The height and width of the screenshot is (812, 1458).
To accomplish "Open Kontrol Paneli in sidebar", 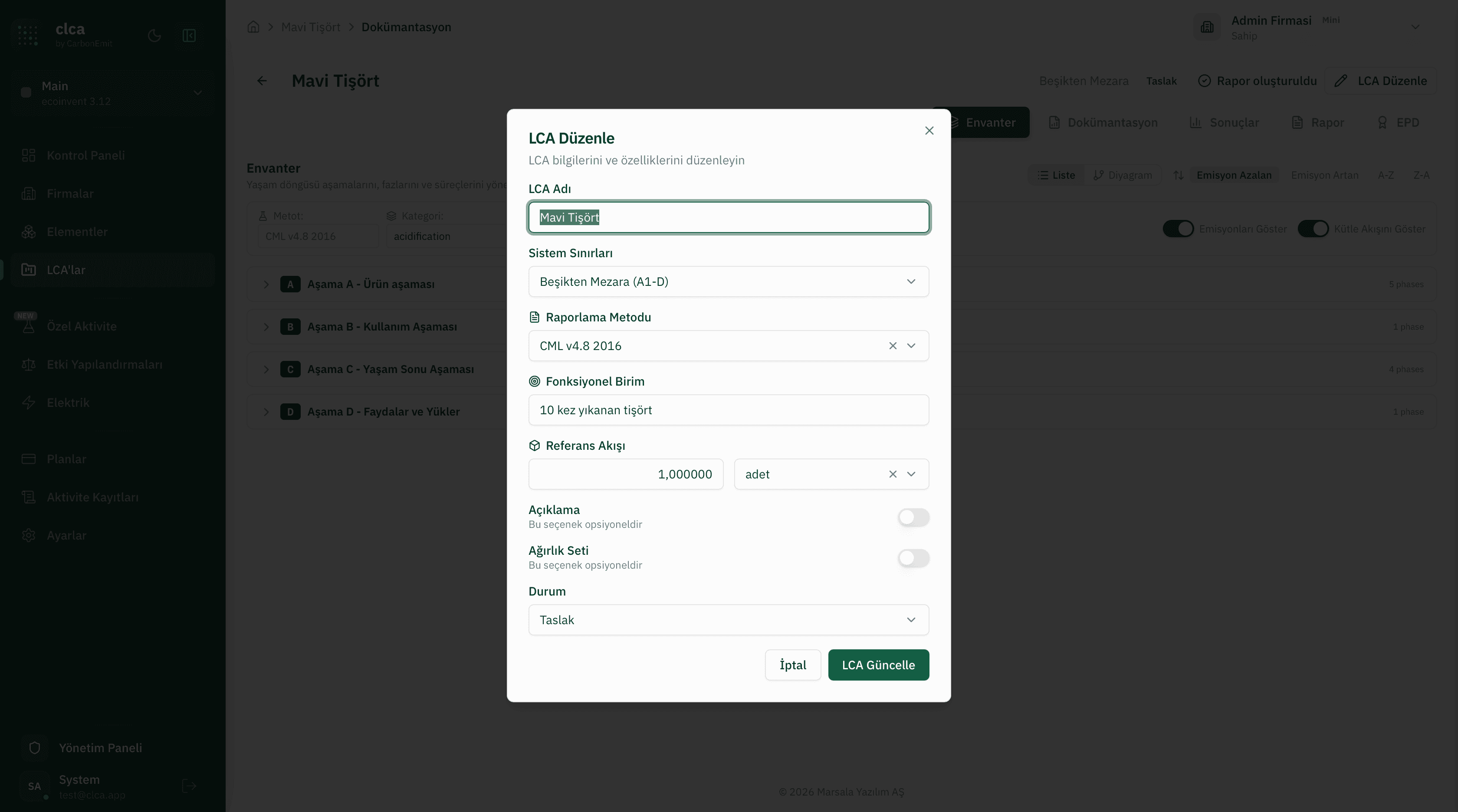I will click(113, 155).
